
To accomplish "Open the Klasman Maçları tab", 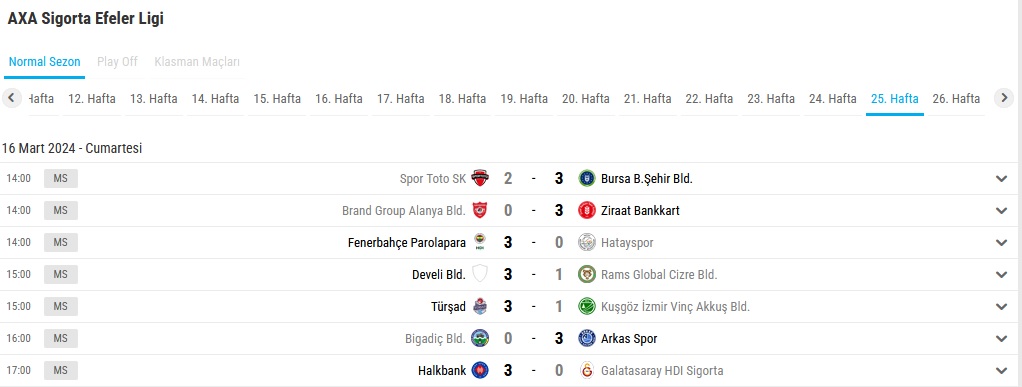I will tap(197, 62).
